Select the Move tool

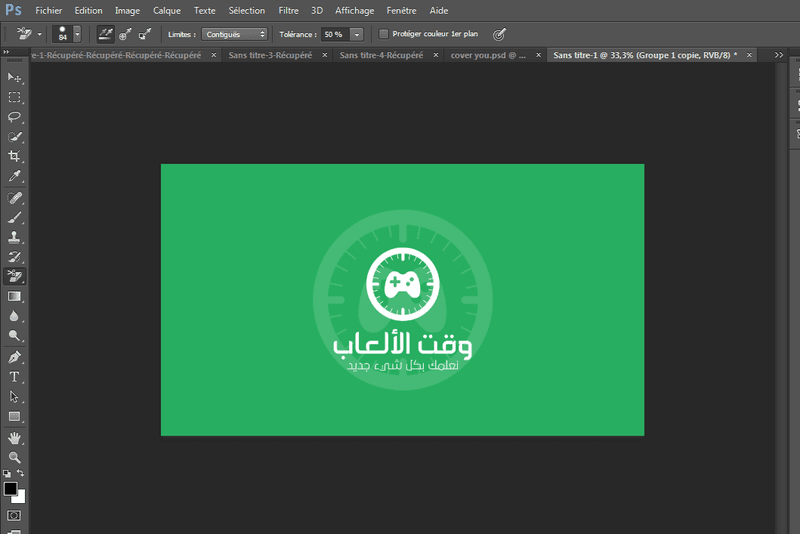click(14, 78)
